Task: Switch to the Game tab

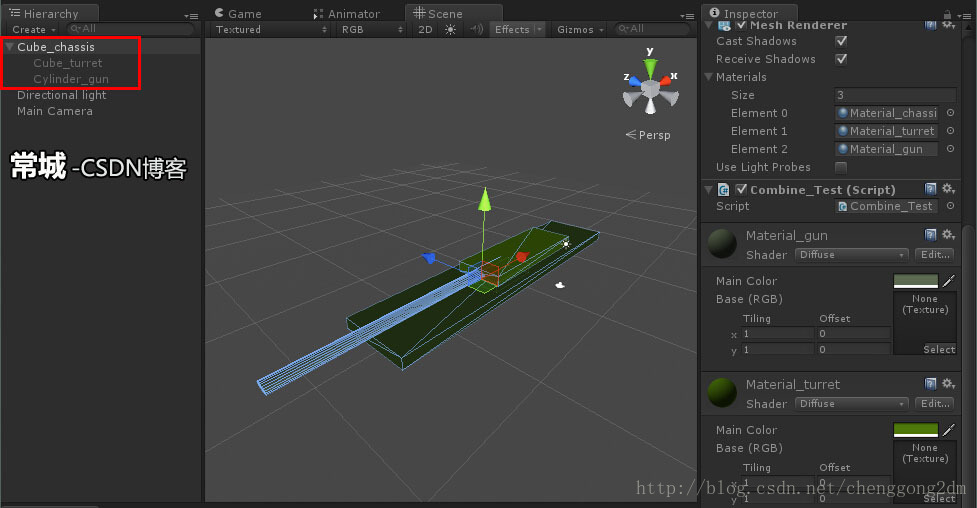Action: click(238, 14)
